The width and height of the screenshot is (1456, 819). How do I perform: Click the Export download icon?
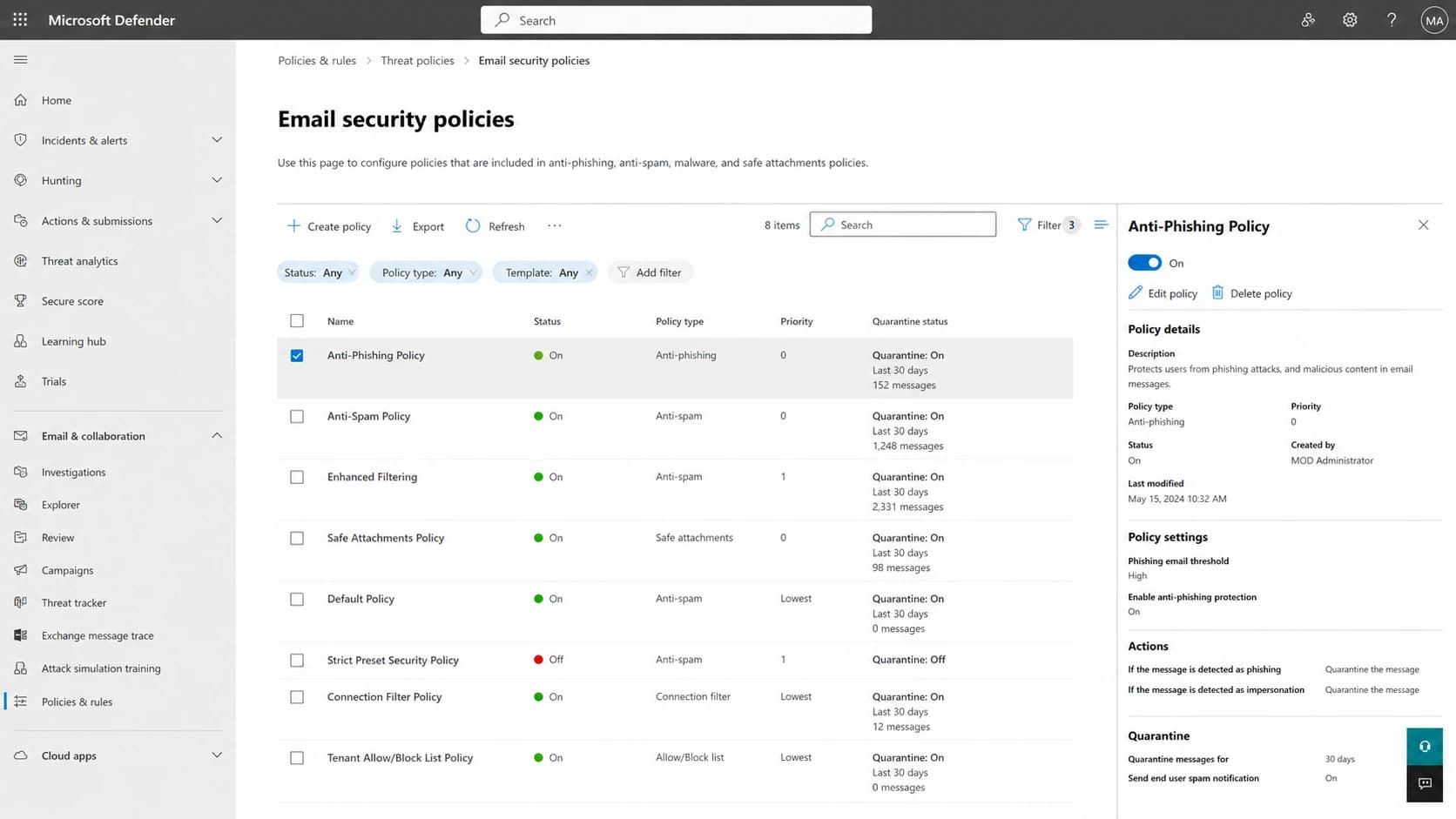click(397, 226)
